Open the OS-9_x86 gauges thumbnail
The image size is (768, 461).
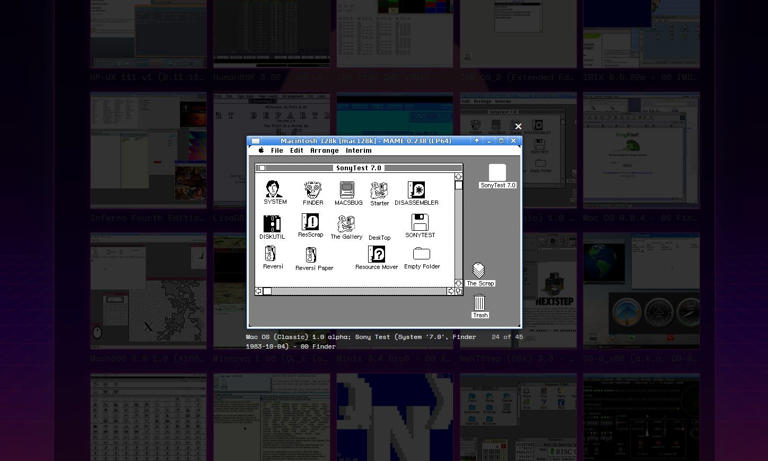[x=641, y=291]
